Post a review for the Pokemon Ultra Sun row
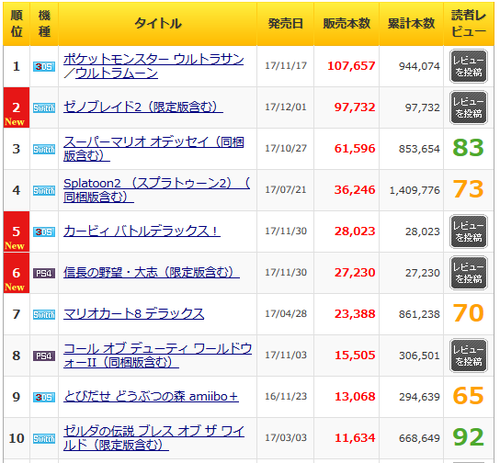The image size is (500, 463). pyautogui.click(x=468, y=66)
